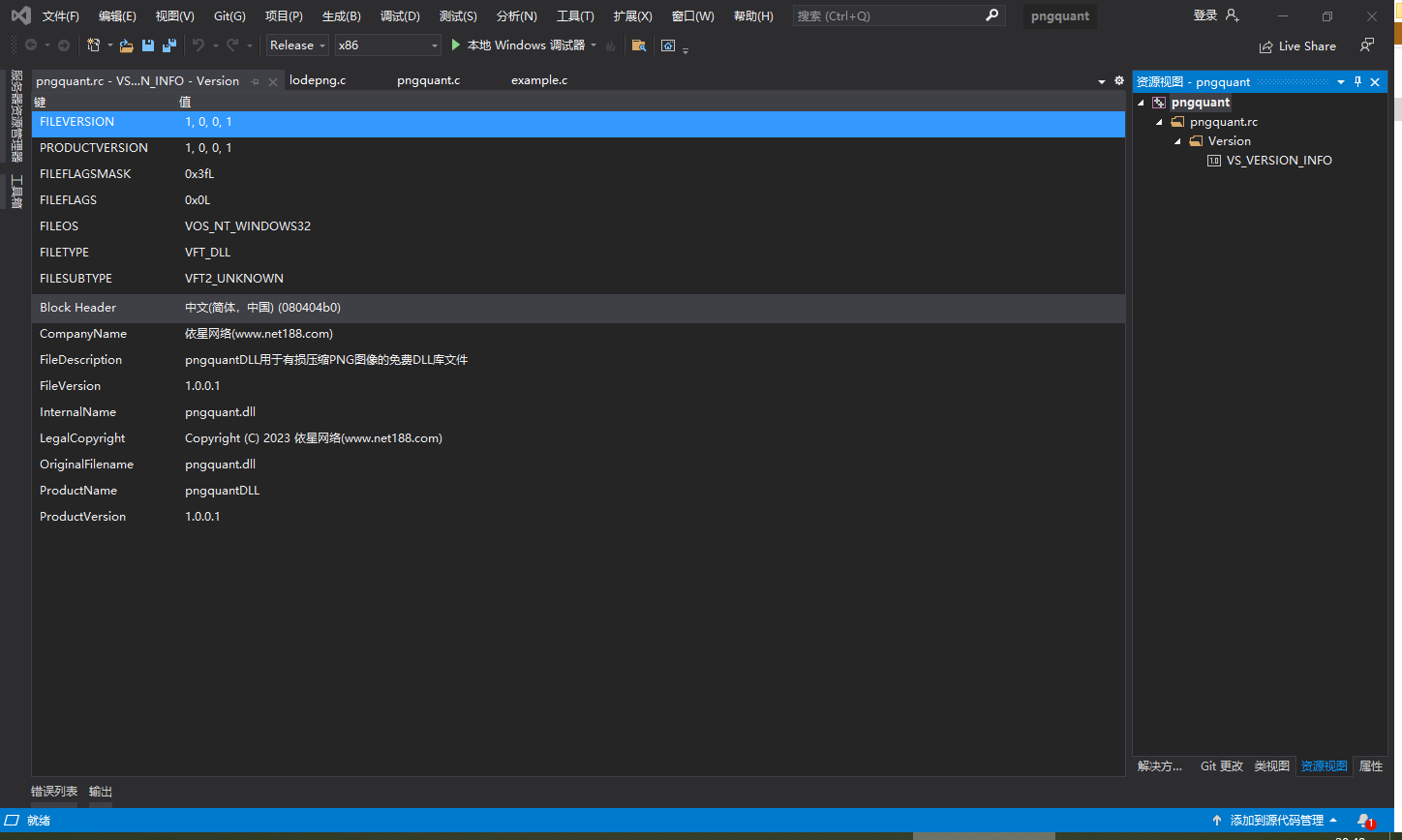Click the undo arrow icon
Screen dimensions: 1402x840
pos(198,45)
